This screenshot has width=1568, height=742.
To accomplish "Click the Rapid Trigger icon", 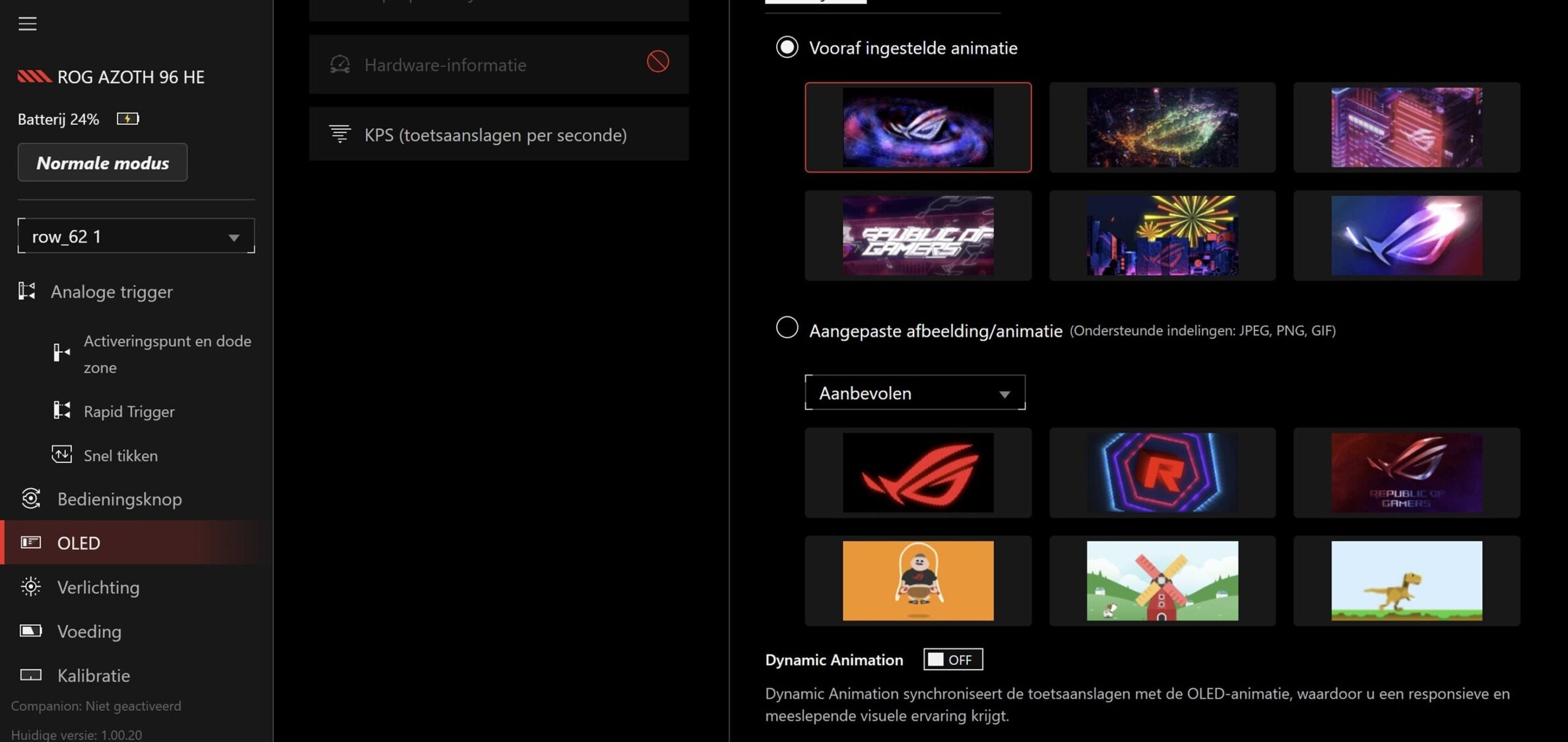I will (61, 410).
